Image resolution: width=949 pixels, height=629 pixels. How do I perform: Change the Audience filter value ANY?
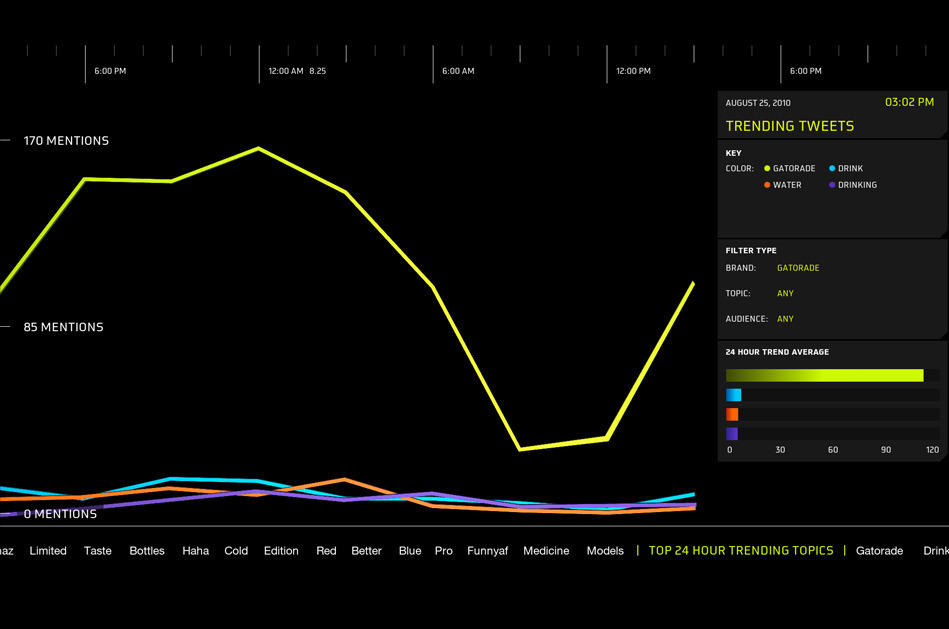pyautogui.click(x=785, y=318)
